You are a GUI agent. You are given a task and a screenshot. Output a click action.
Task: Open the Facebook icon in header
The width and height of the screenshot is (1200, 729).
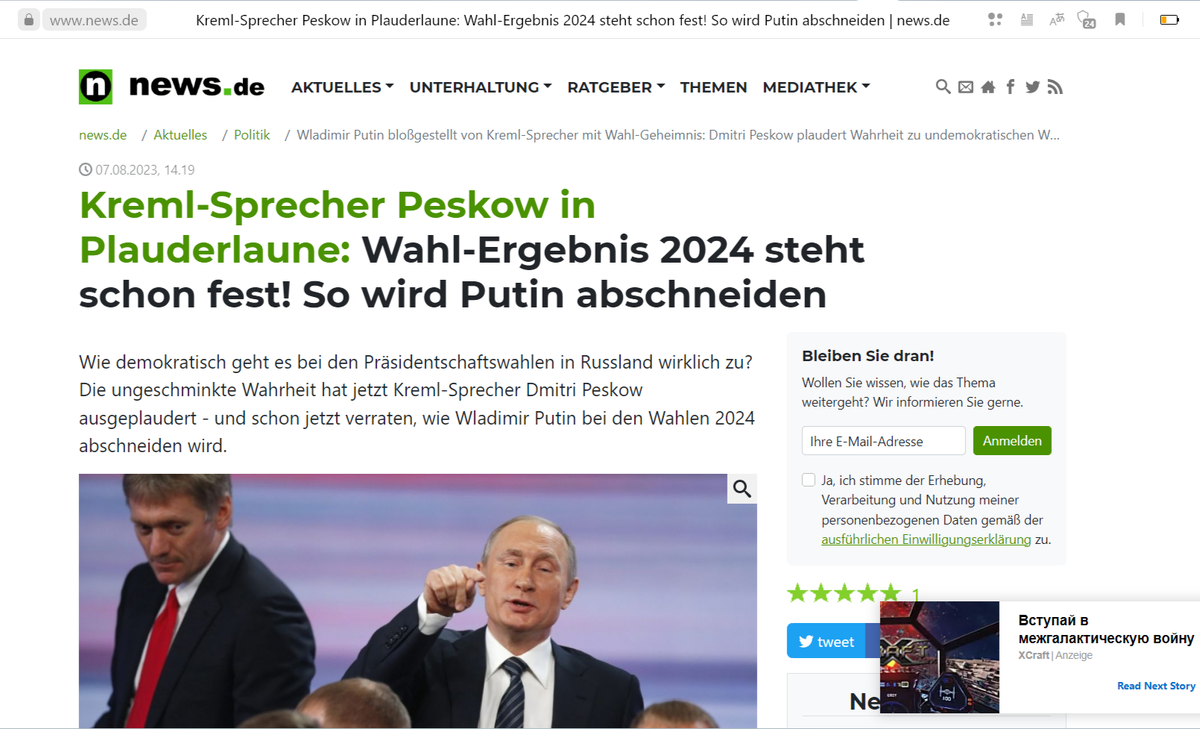tap(1010, 87)
